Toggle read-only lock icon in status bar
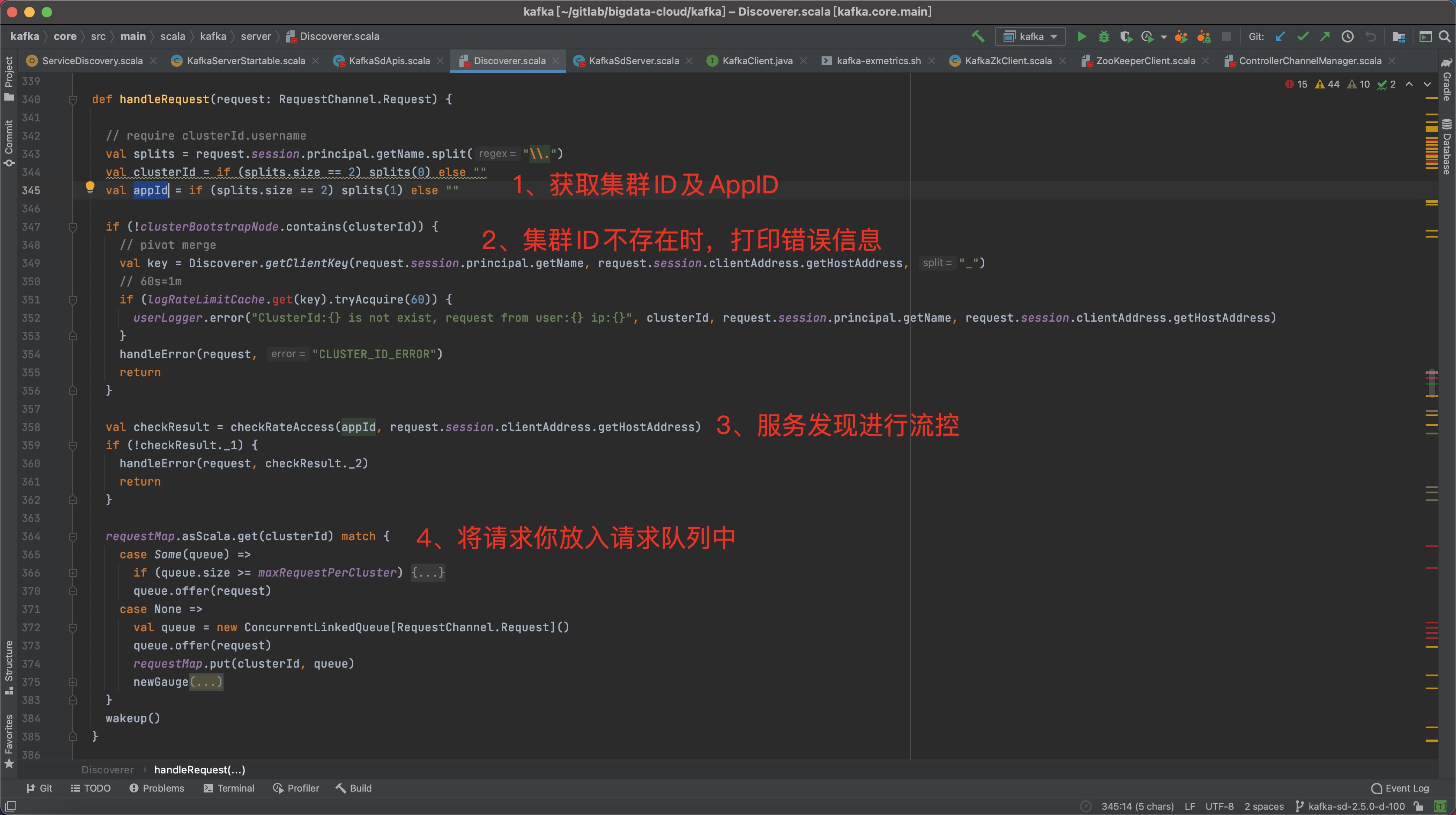Viewport: 1456px width, 815px height. click(1418, 806)
